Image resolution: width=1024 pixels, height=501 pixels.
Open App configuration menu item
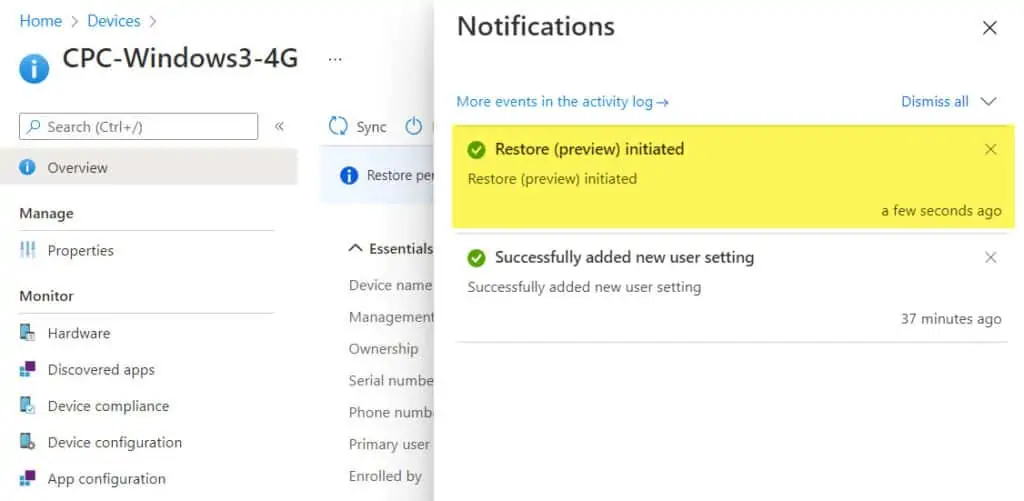click(106, 479)
